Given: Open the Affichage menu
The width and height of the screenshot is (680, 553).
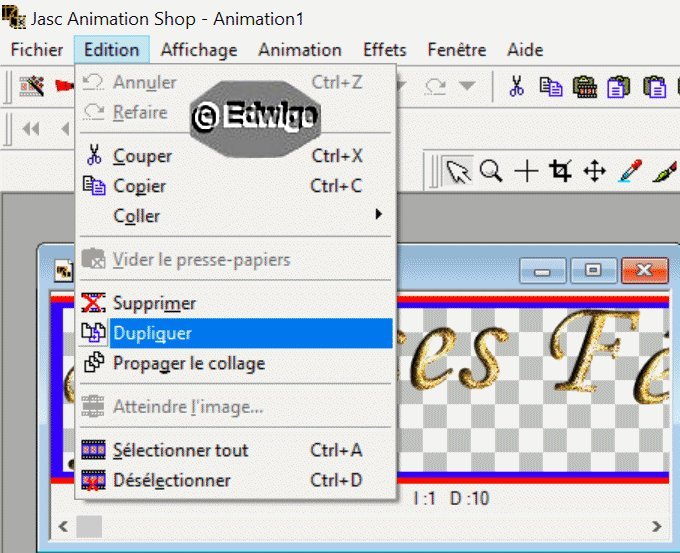Looking at the screenshot, I should (199, 50).
